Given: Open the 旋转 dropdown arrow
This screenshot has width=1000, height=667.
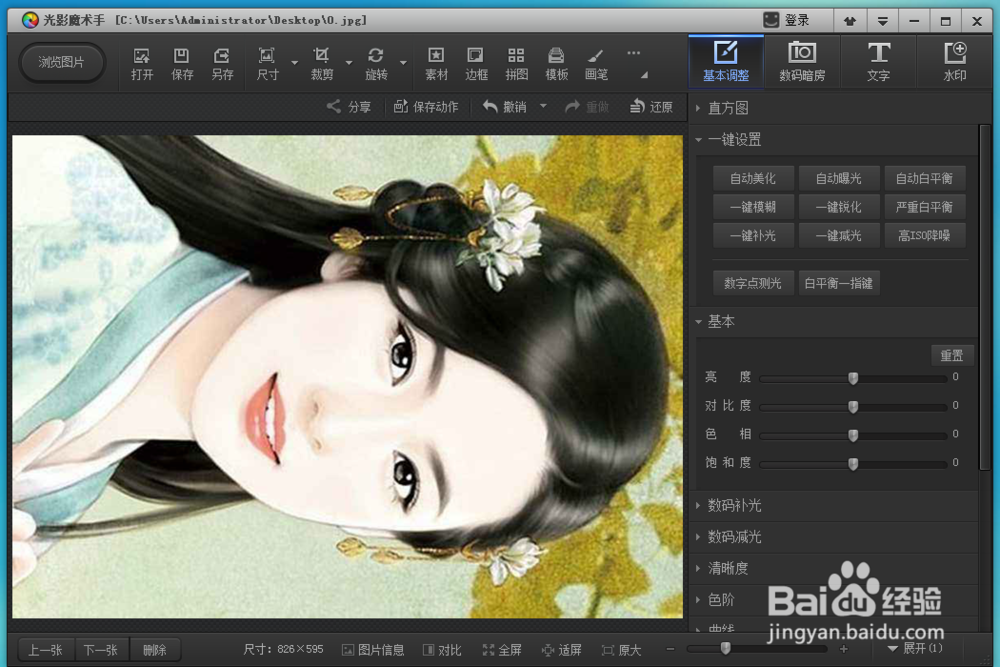Looking at the screenshot, I should [403, 62].
